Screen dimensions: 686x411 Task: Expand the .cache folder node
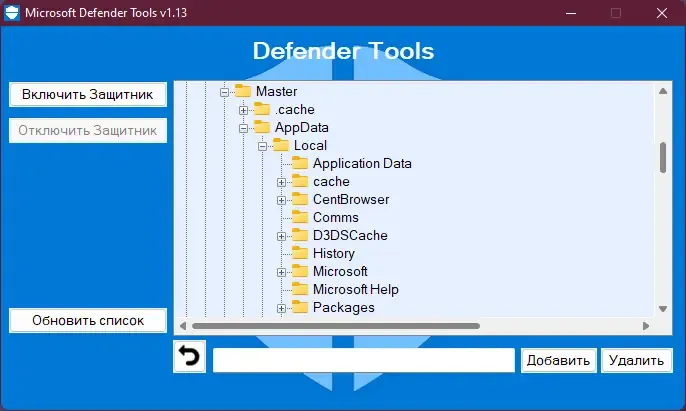(244, 110)
